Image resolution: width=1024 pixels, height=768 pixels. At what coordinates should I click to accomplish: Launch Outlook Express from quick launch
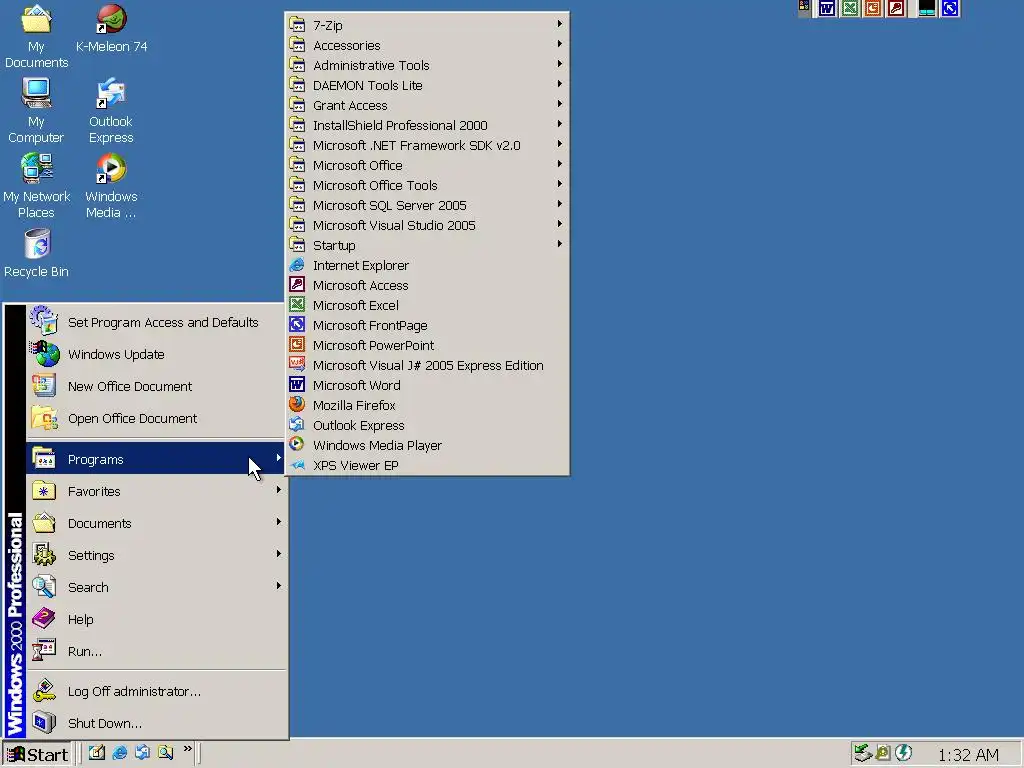(142, 752)
